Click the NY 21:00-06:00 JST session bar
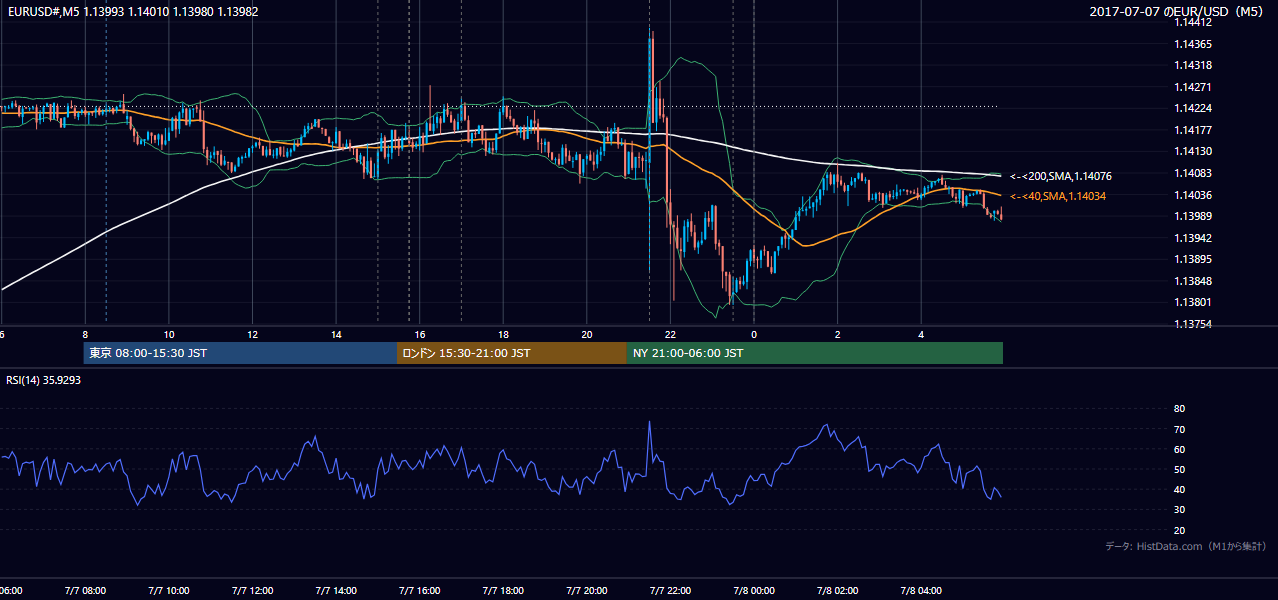This screenshot has height=600, width=1278. [815, 353]
